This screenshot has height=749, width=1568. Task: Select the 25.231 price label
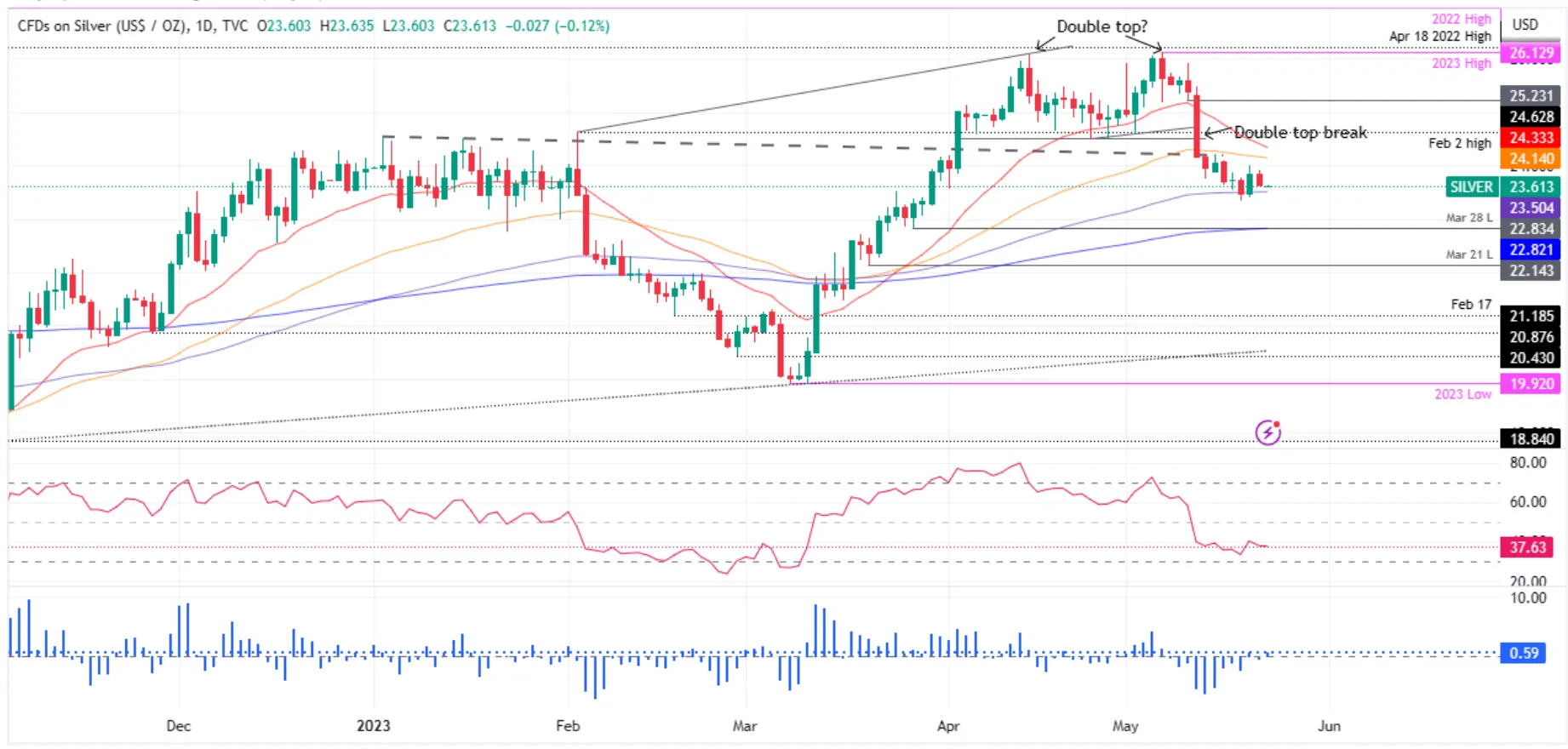click(x=1531, y=96)
